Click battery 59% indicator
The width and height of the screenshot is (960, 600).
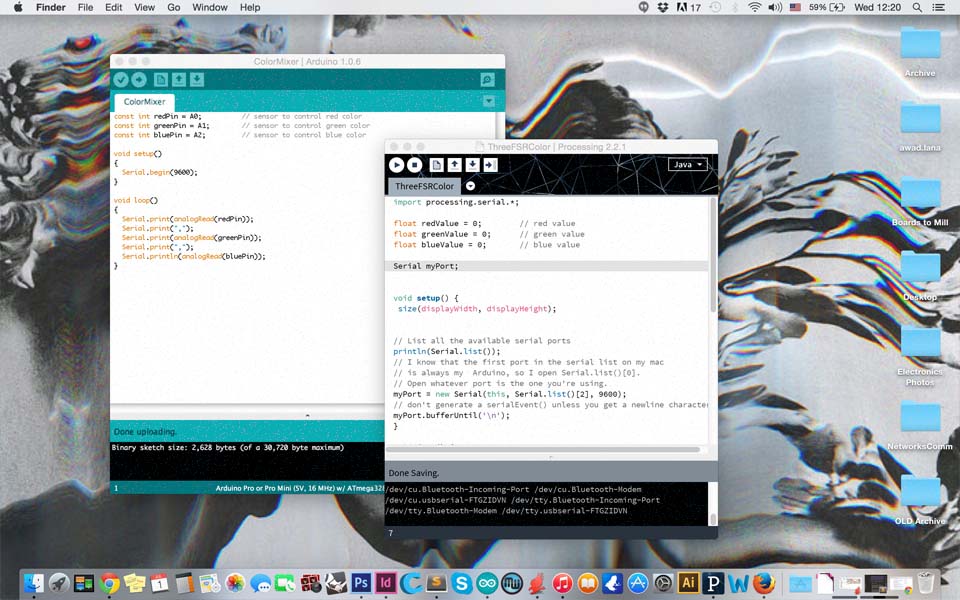click(x=827, y=7)
